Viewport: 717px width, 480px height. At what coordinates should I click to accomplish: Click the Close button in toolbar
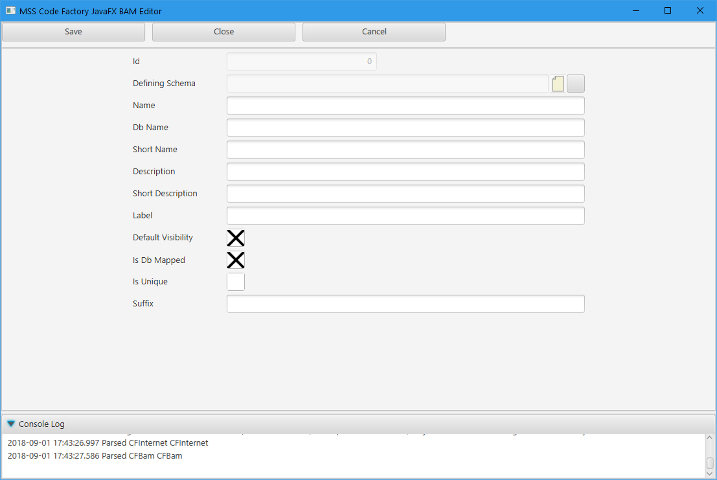[x=224, y=32]
